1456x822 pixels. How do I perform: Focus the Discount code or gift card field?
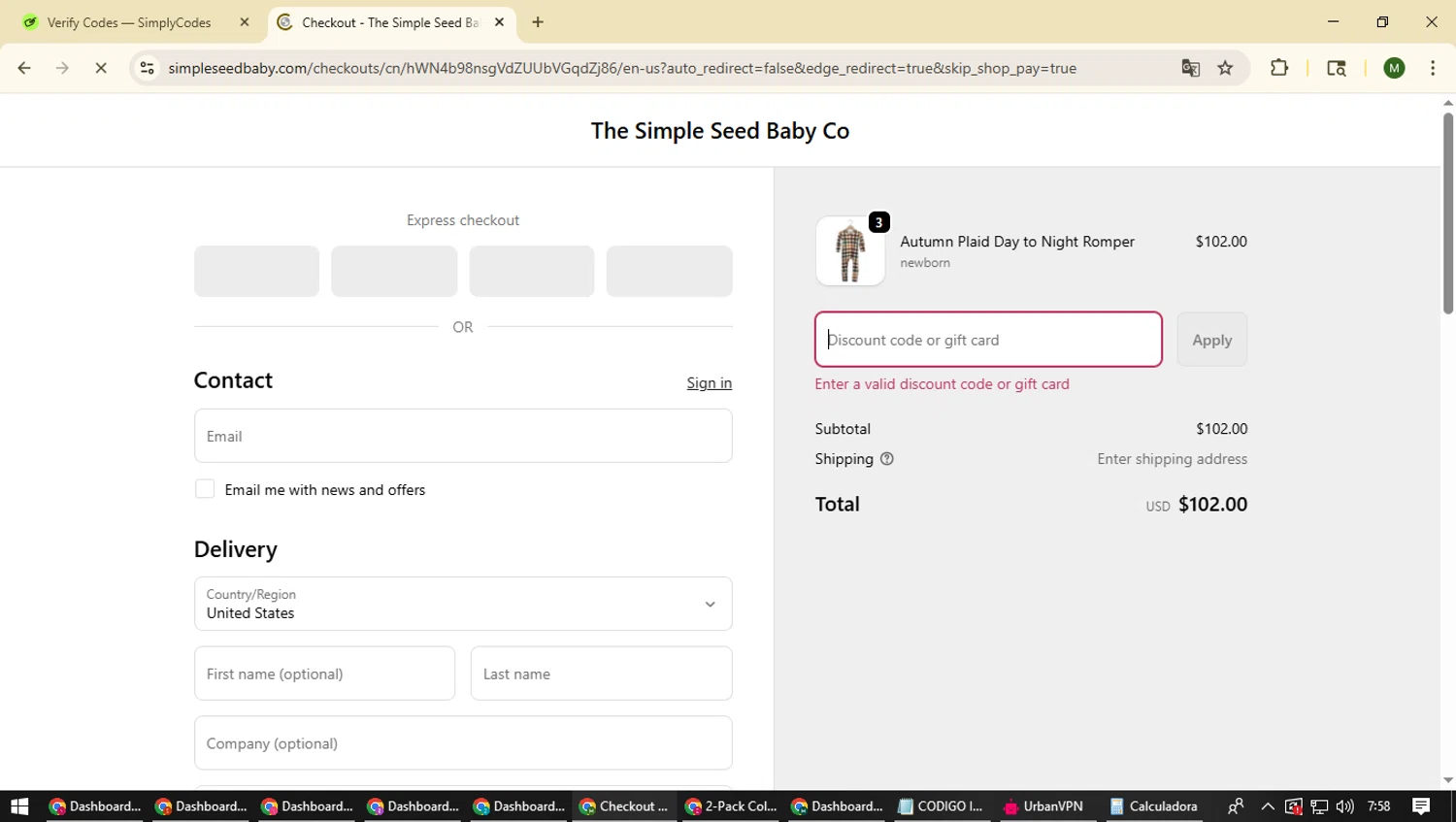988,340
